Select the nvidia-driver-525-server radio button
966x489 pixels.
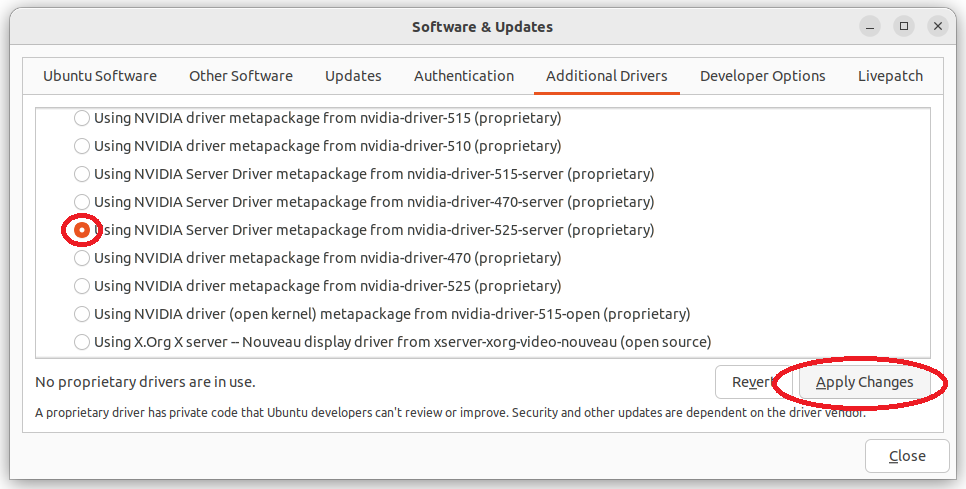coord(82,230)
